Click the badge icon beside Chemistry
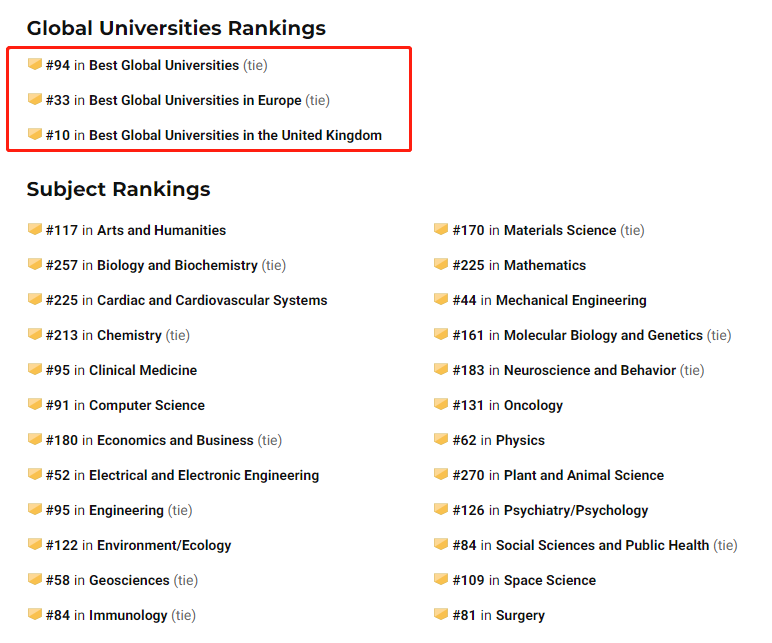 34,334
